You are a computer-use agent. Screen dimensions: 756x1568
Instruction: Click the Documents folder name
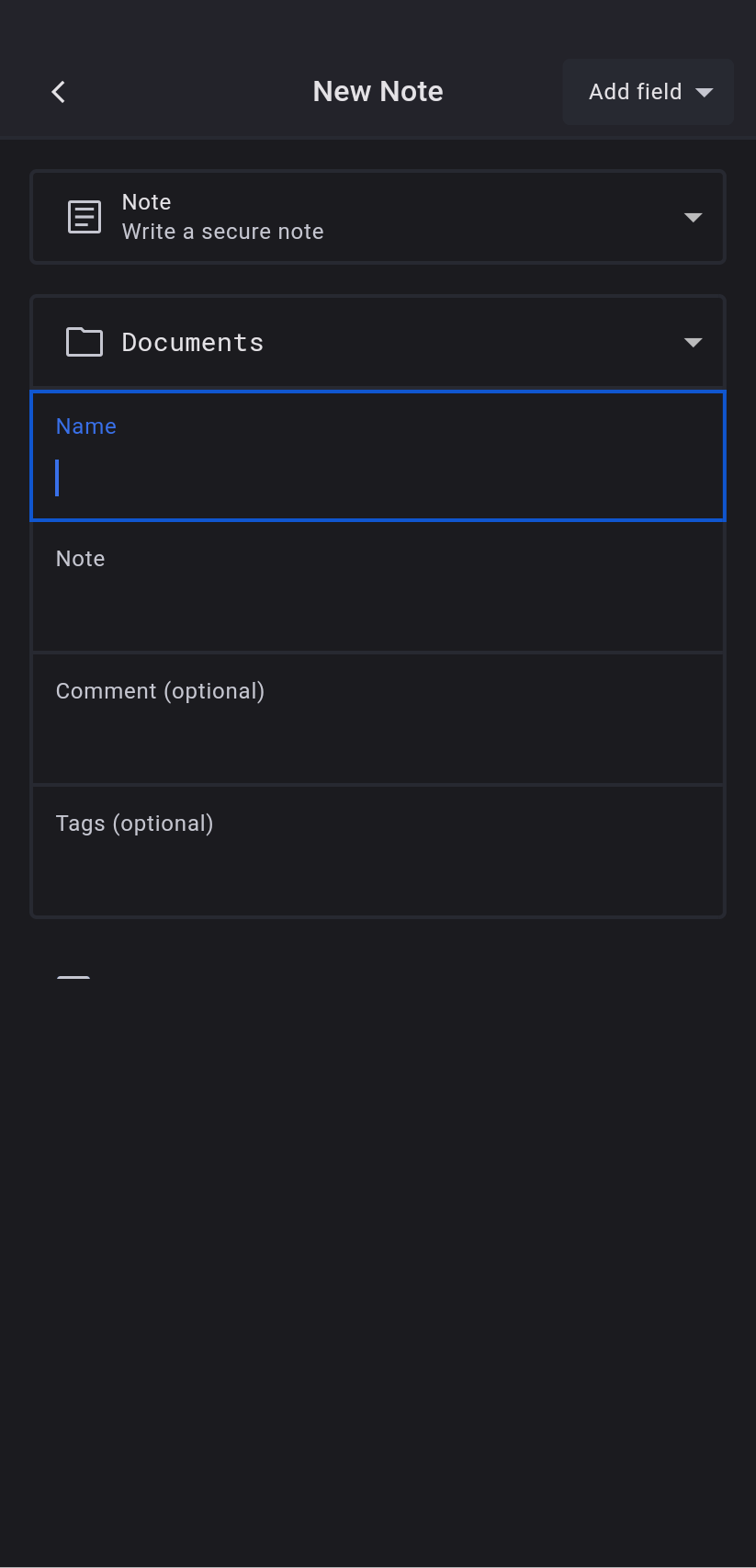tap(193, 342)
